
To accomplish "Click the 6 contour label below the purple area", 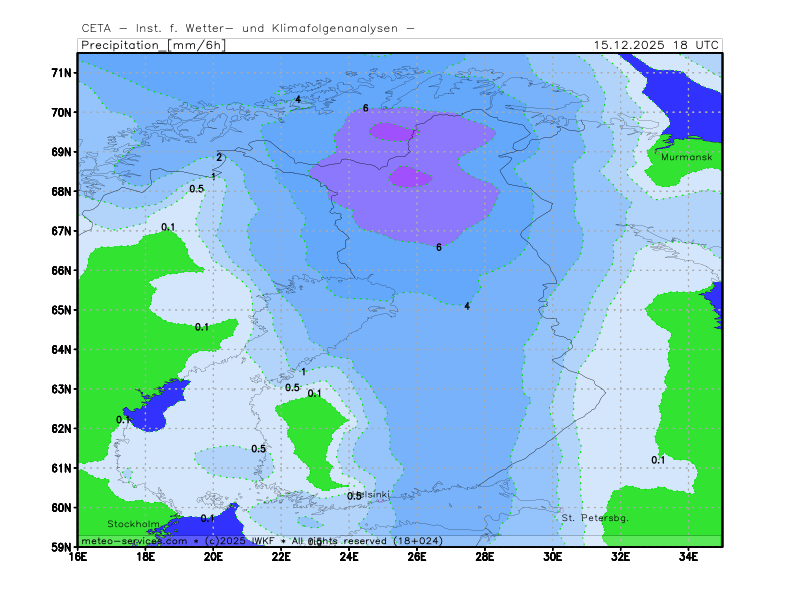I will [438, 247].
